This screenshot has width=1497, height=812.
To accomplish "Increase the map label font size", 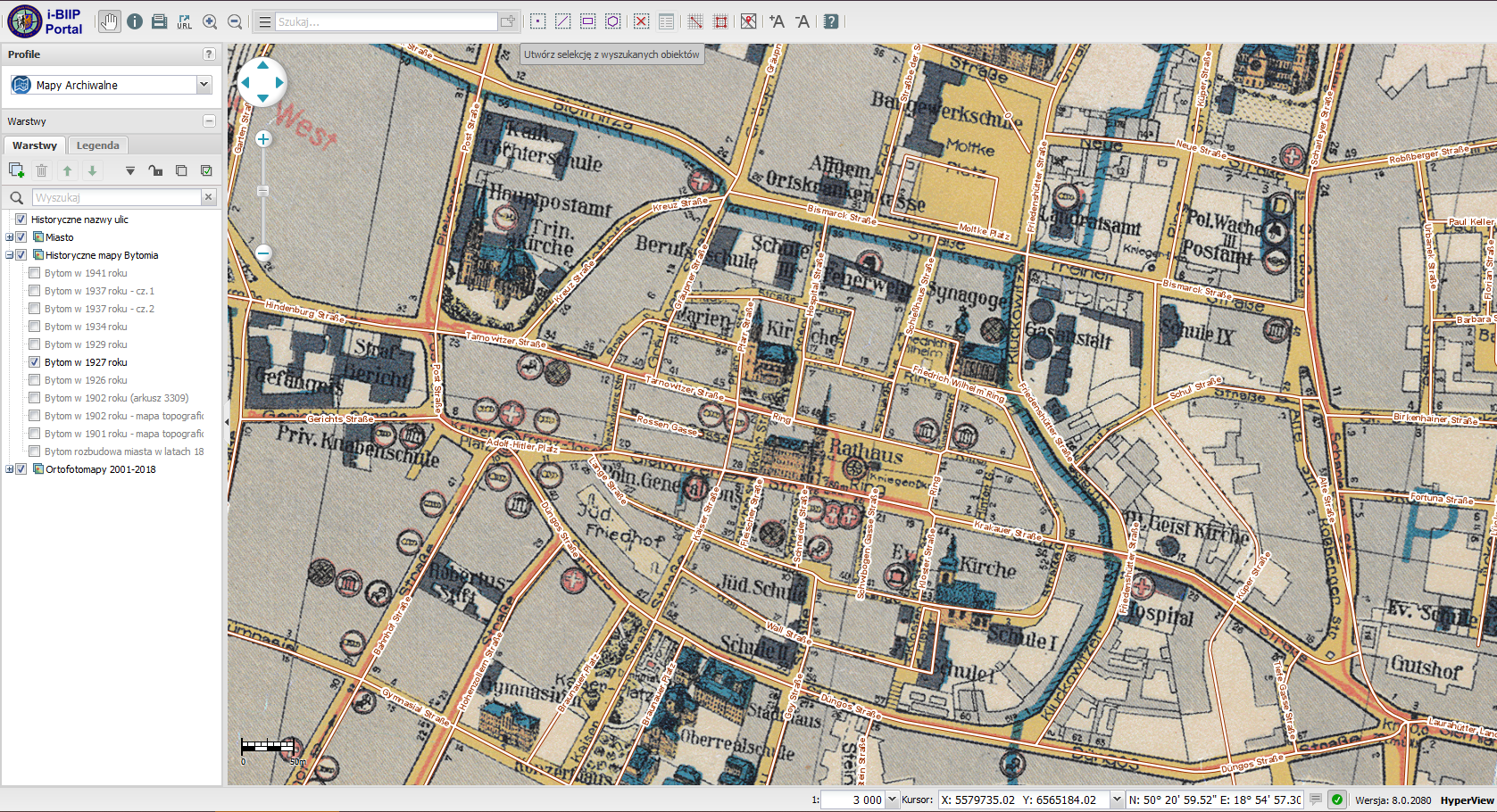I will click(x=777, y=21).
